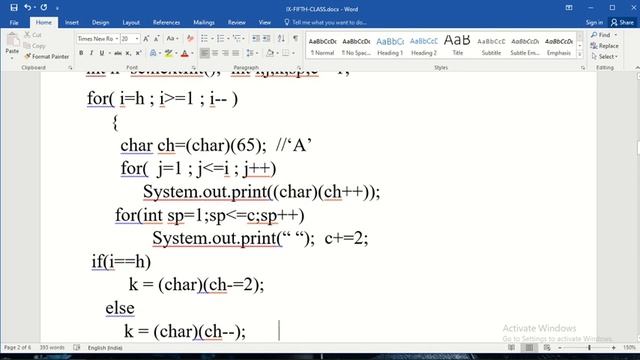Pick font color red swatch

184,53
